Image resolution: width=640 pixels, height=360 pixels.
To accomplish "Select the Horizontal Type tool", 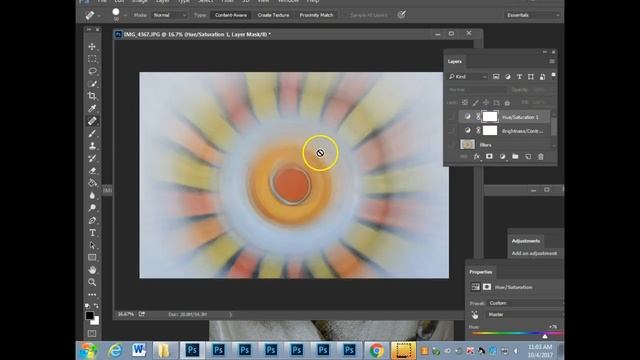I will [x=92, y=233].
